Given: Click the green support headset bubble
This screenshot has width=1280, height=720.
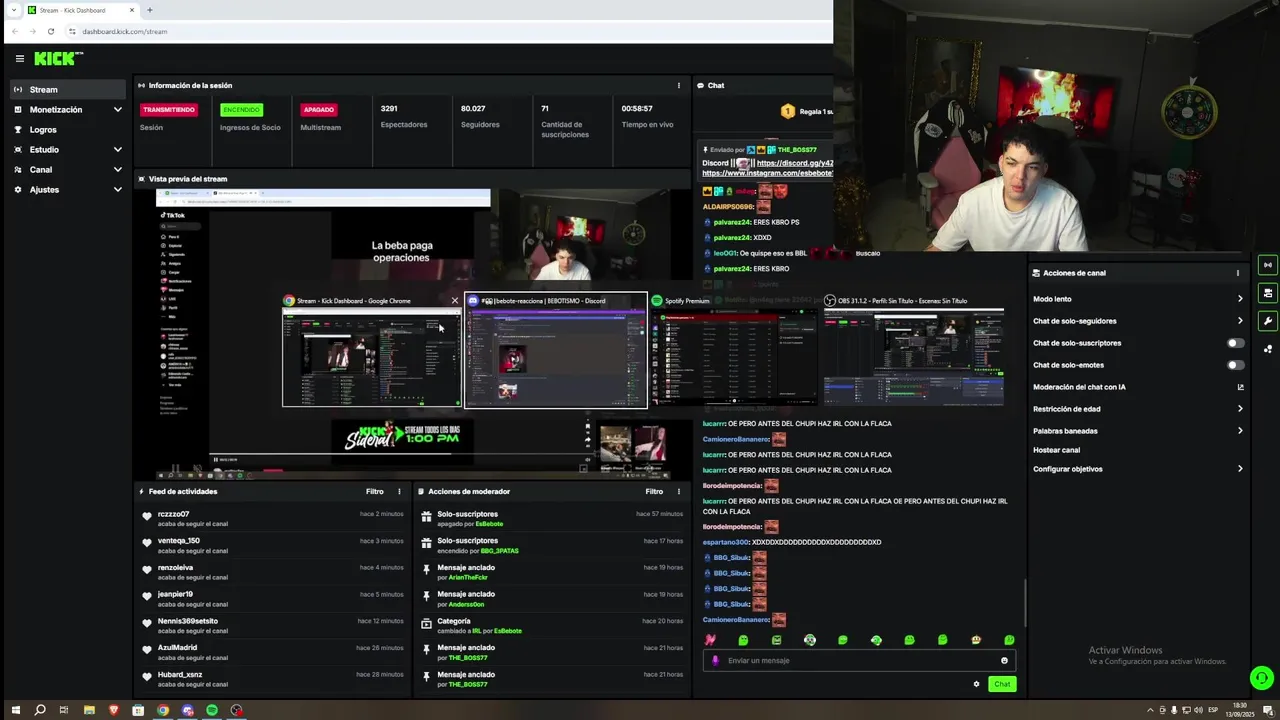Looking at the screenshot, I should 1261,678.
